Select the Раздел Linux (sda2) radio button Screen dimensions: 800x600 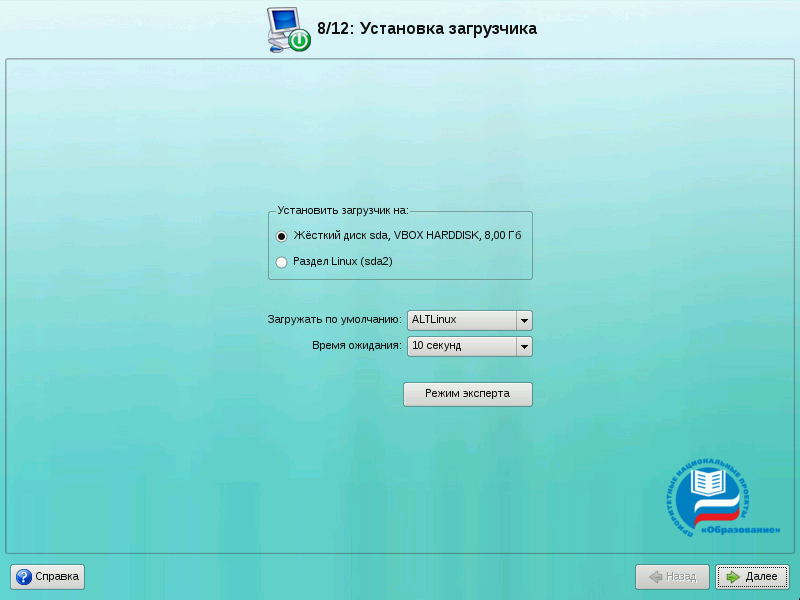pos(281,262)
